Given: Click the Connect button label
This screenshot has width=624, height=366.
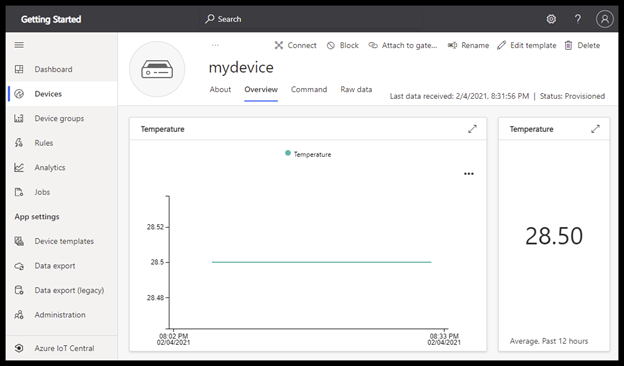Looking at the screenshot, I should click(302, 45).
